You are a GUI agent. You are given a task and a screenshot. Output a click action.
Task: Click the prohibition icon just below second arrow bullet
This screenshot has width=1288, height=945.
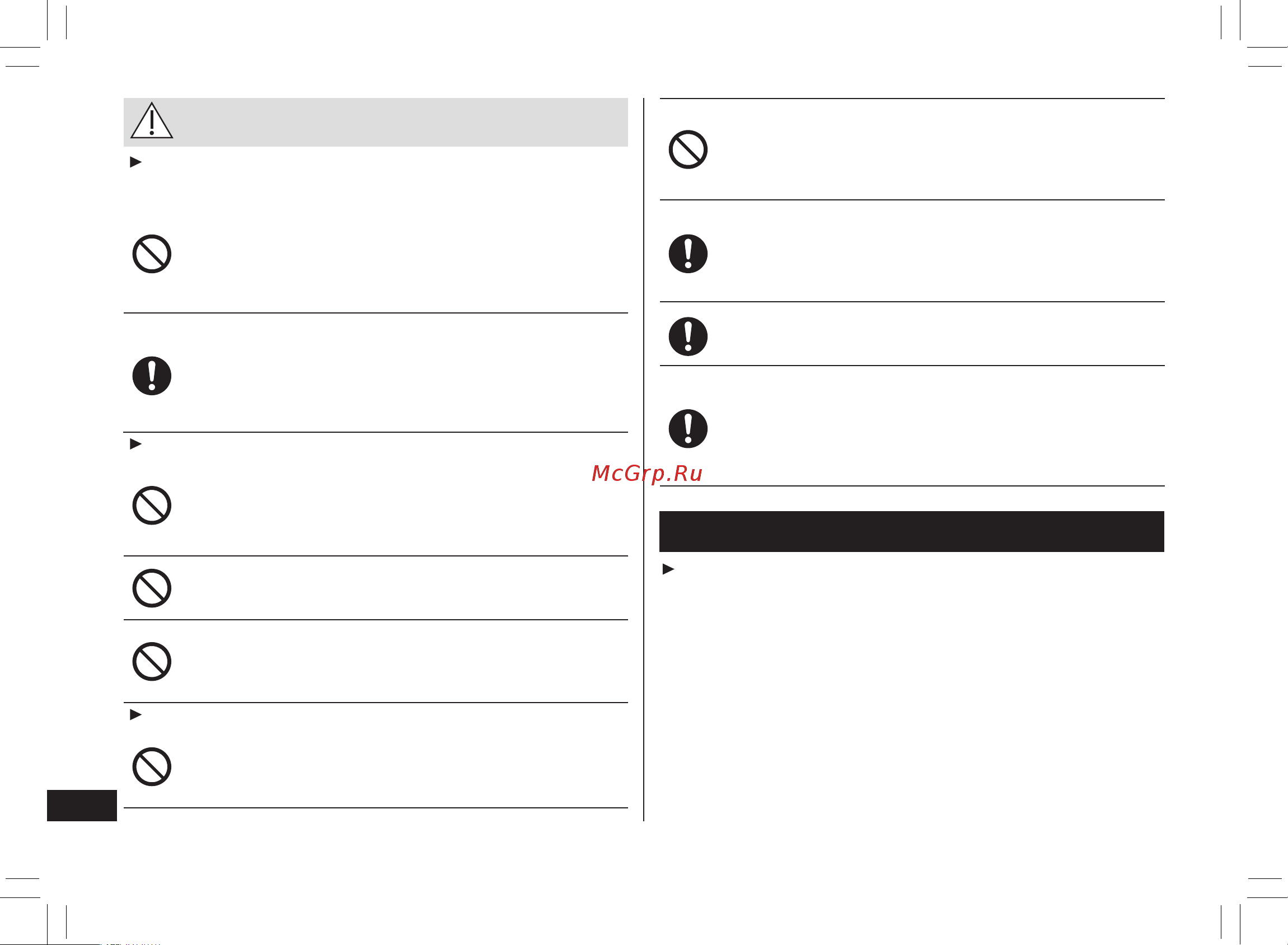(152, 506)
